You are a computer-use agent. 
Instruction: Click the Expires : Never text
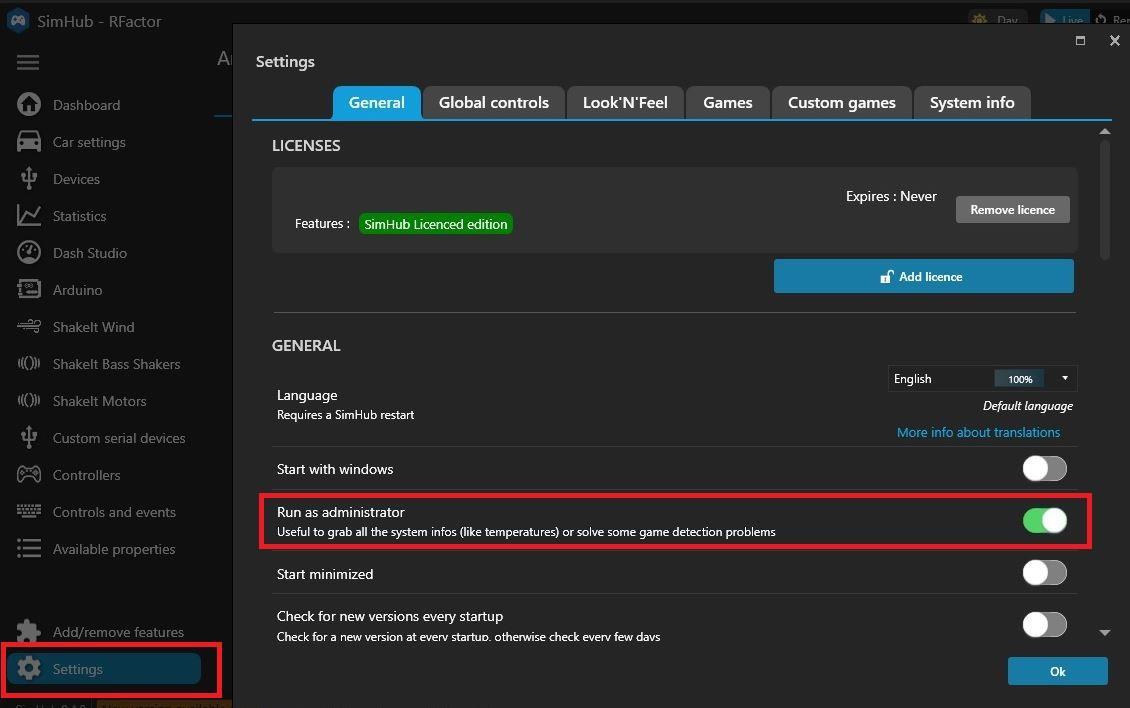tap(891, 196)
